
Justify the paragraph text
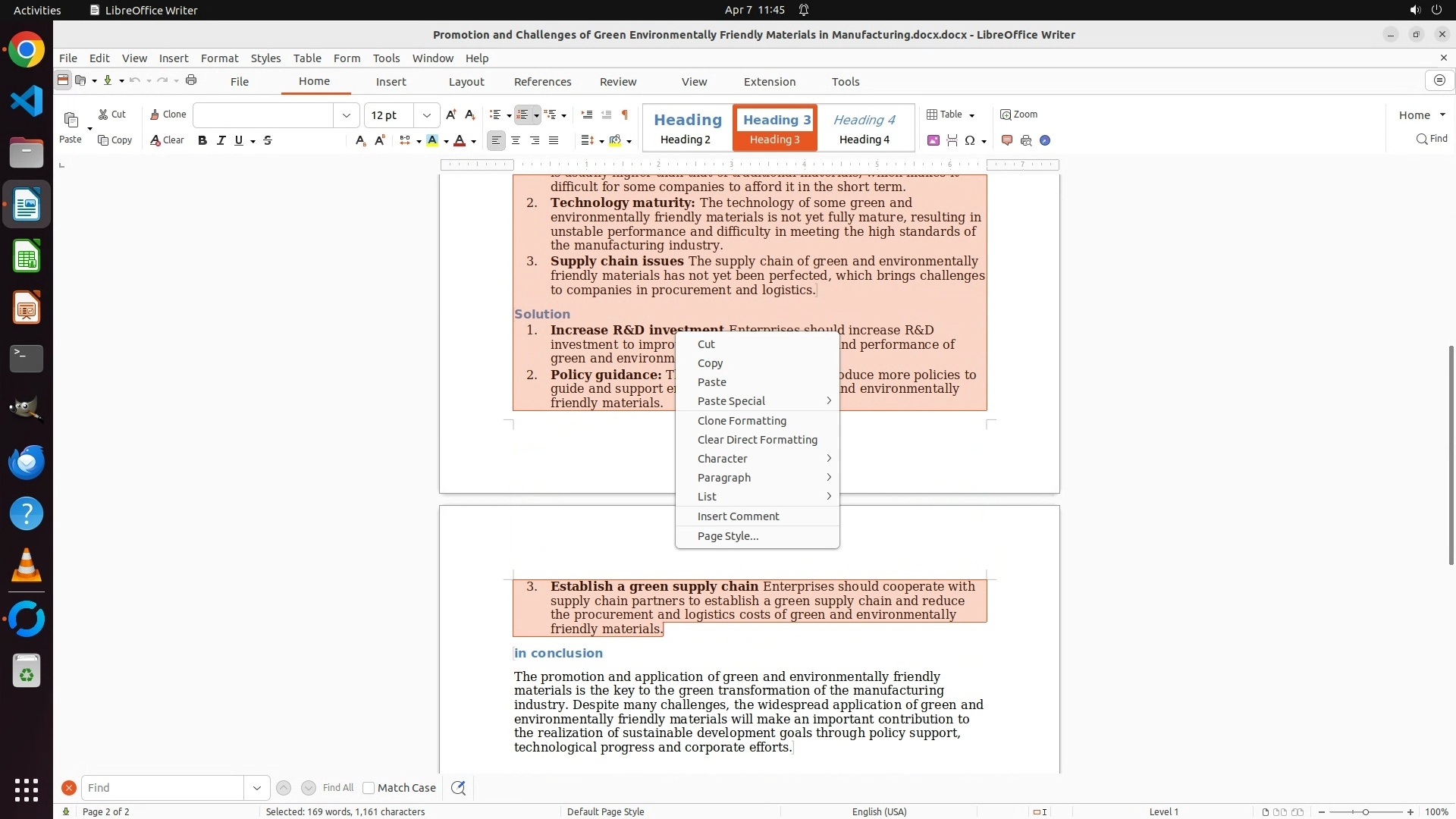554,140
